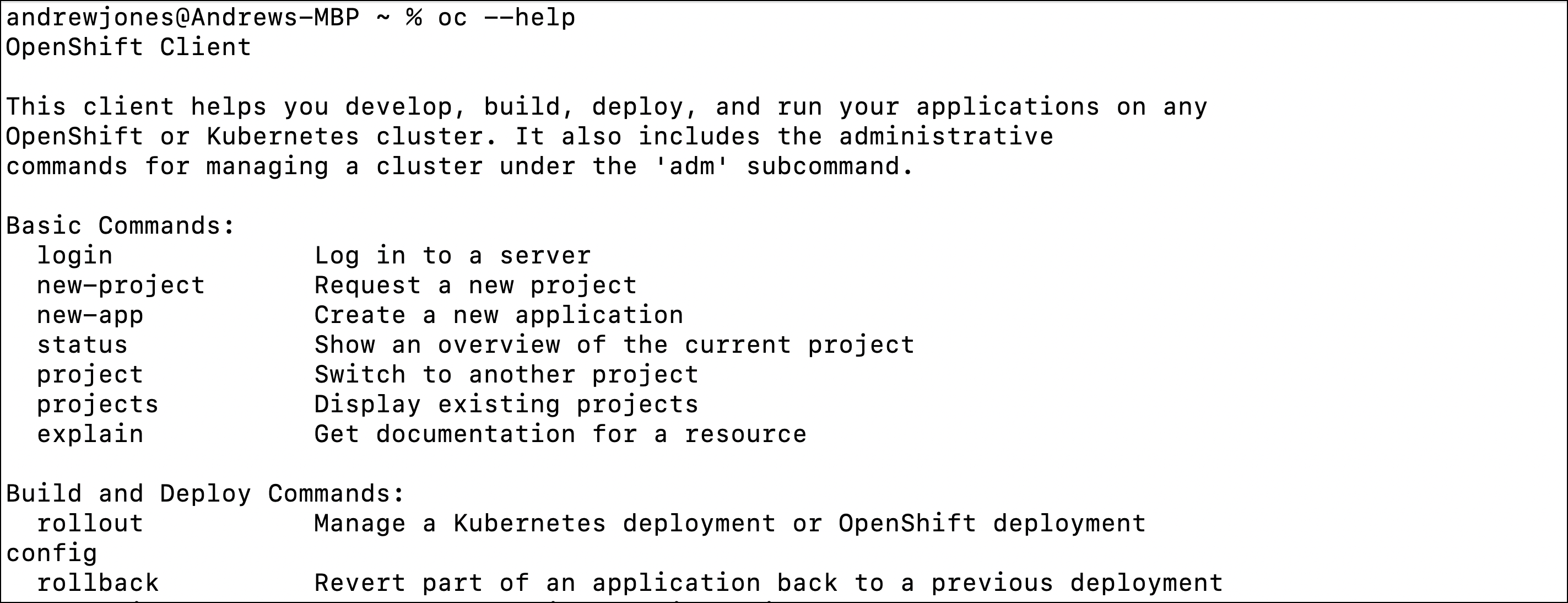
Task: Click 'Get documentation for a resource' description
Action: click(x=560, y=435)
